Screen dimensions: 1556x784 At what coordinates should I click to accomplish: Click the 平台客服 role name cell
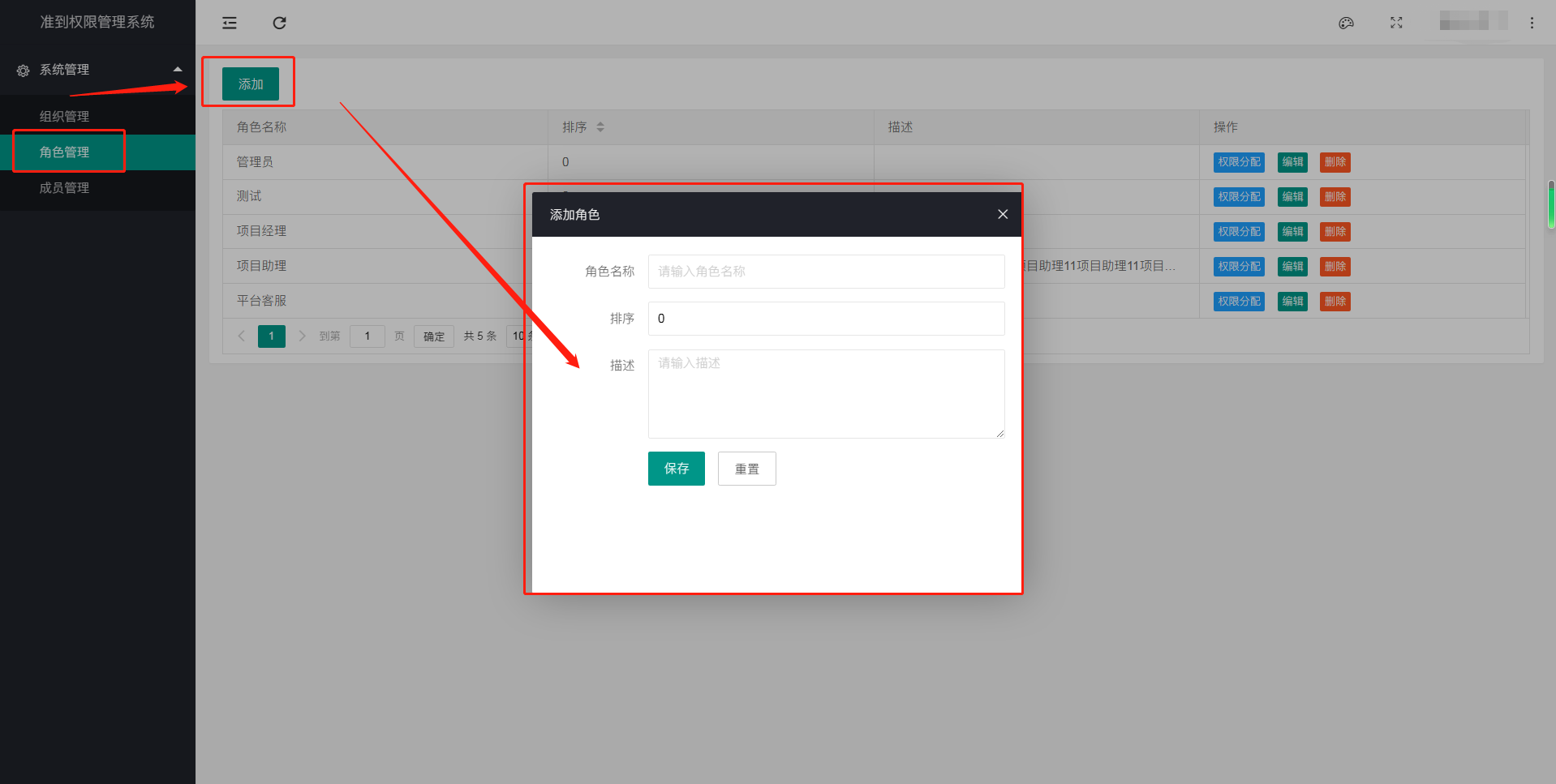pos(385,301)
